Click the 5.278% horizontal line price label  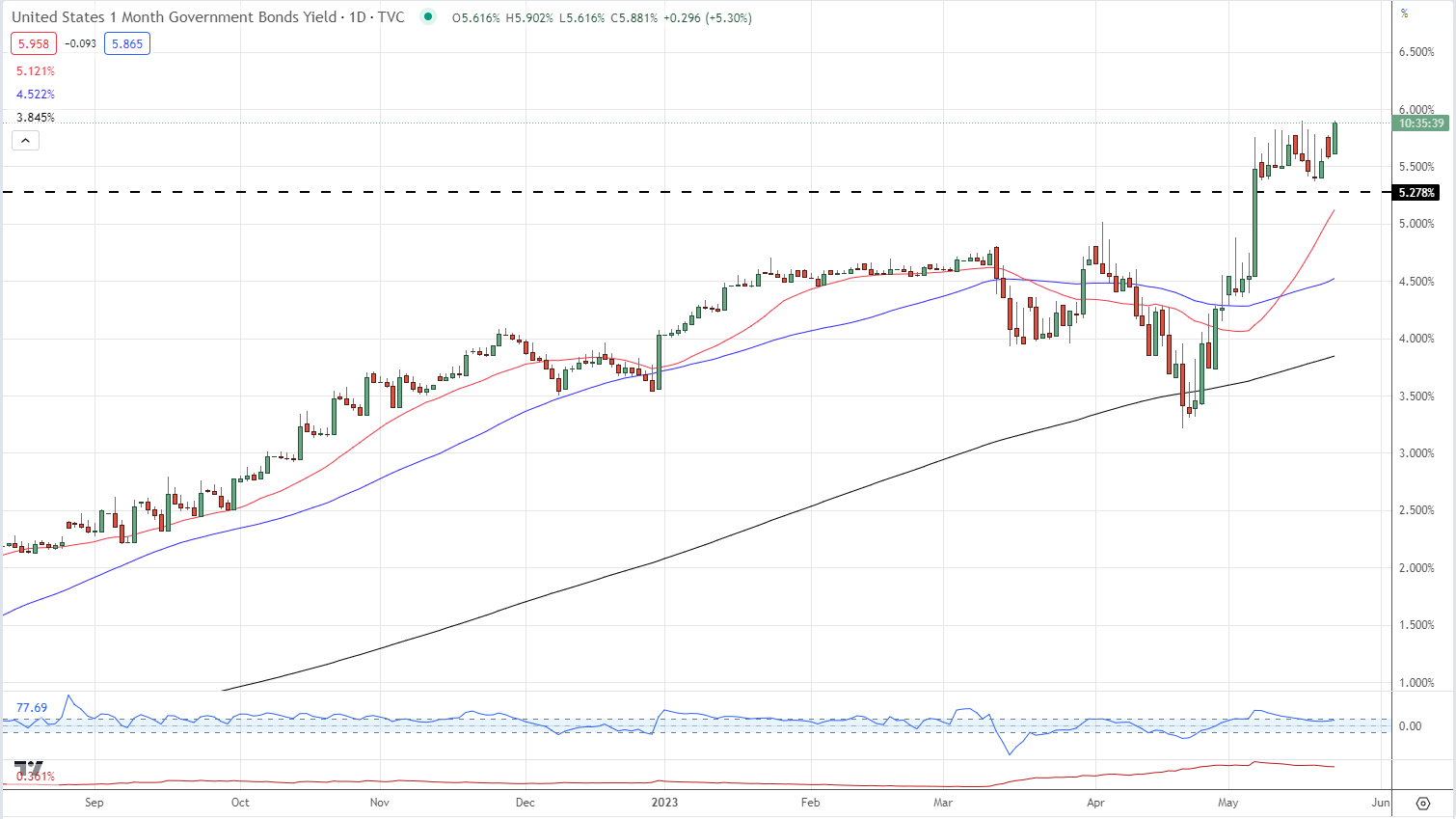pos(1416,193)
